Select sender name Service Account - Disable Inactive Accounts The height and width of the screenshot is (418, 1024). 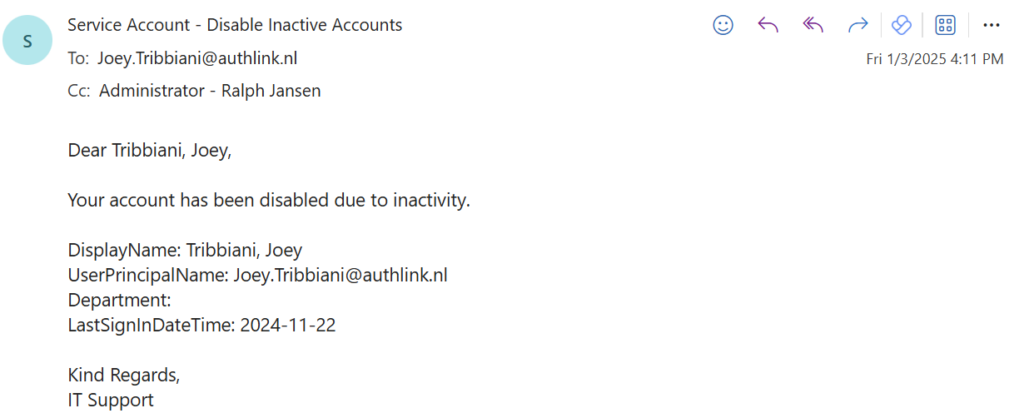pos(234,25)
